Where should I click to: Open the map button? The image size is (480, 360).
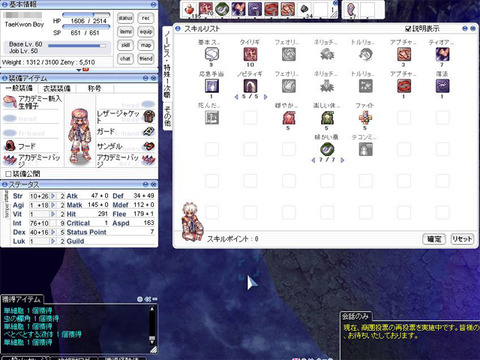[146, 45]
